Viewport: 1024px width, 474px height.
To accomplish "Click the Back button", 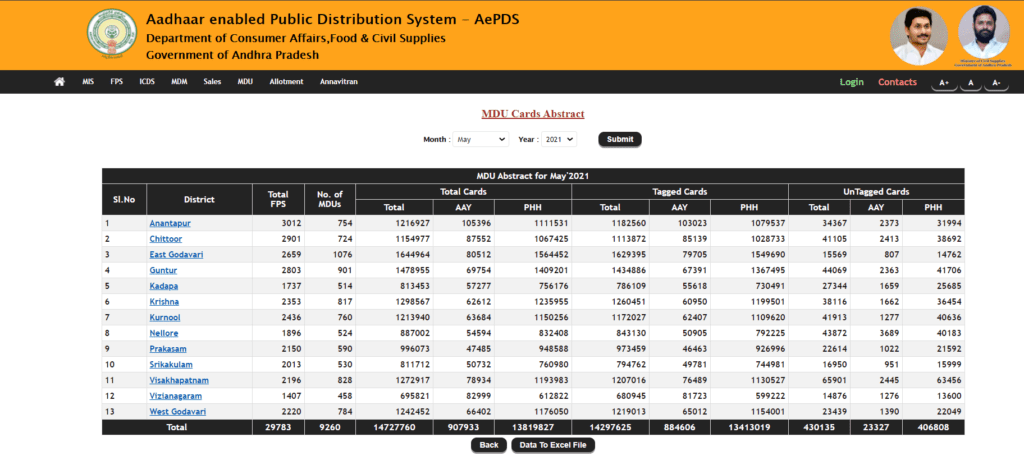I will (x=489, y=445).
